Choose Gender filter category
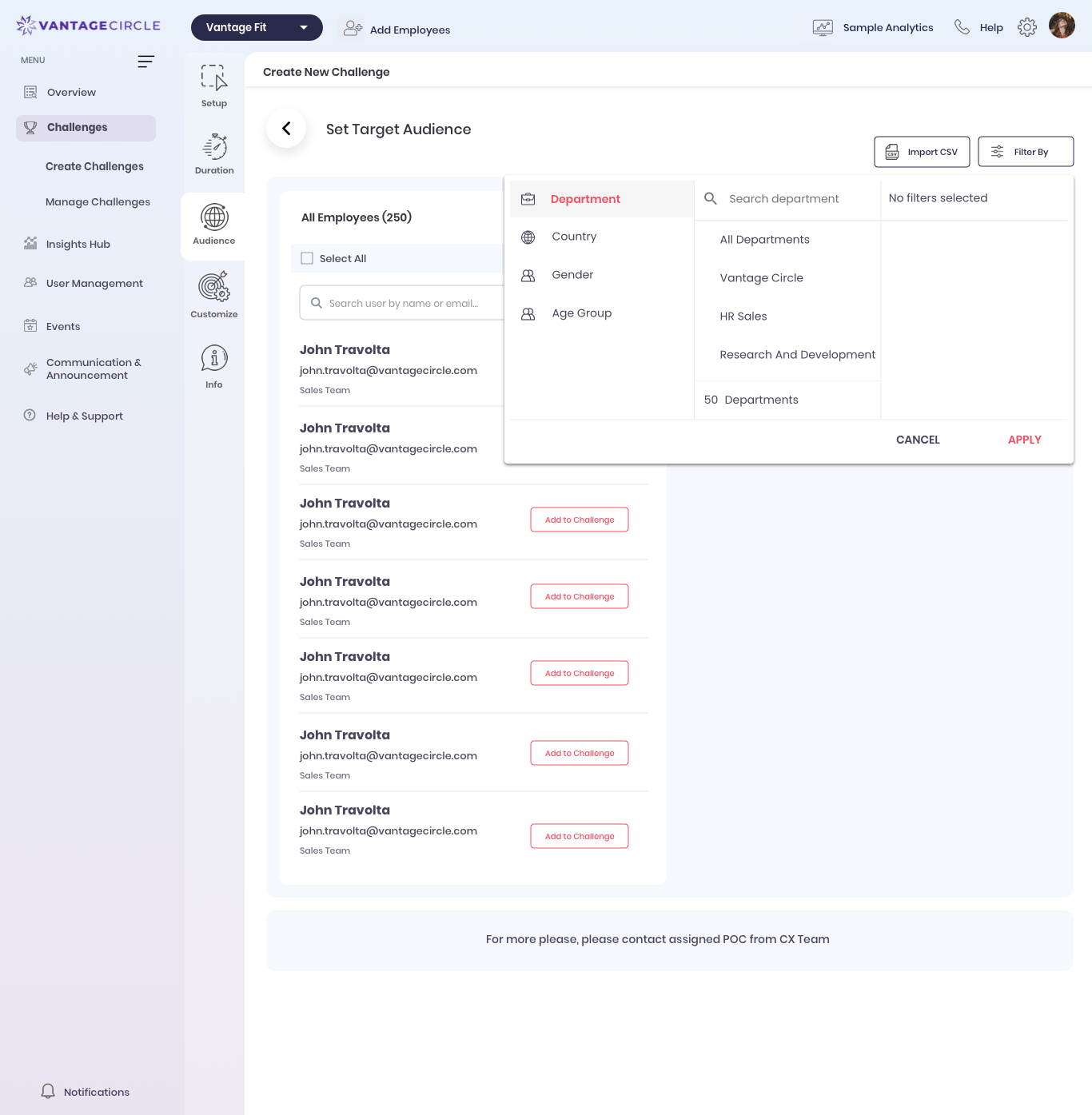This screenshot has width=1092, height=1115. tap(572, 275)
